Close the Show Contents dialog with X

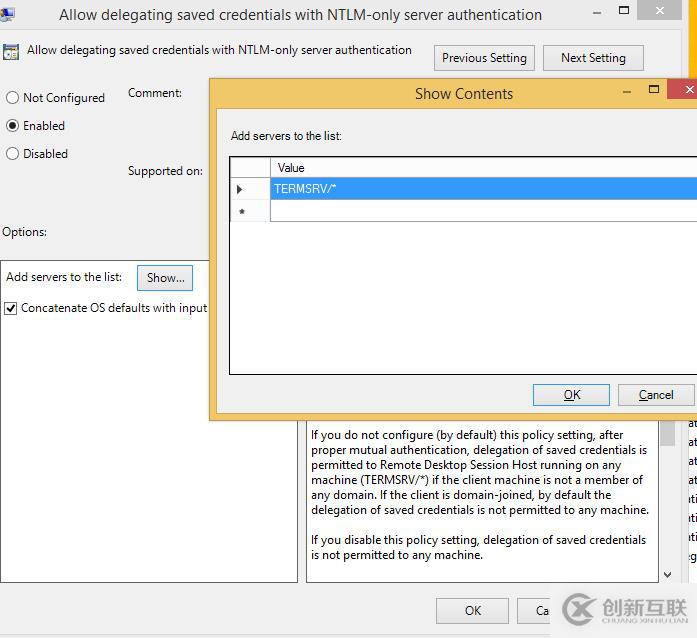pyautogui.click(x=688, y=90)
